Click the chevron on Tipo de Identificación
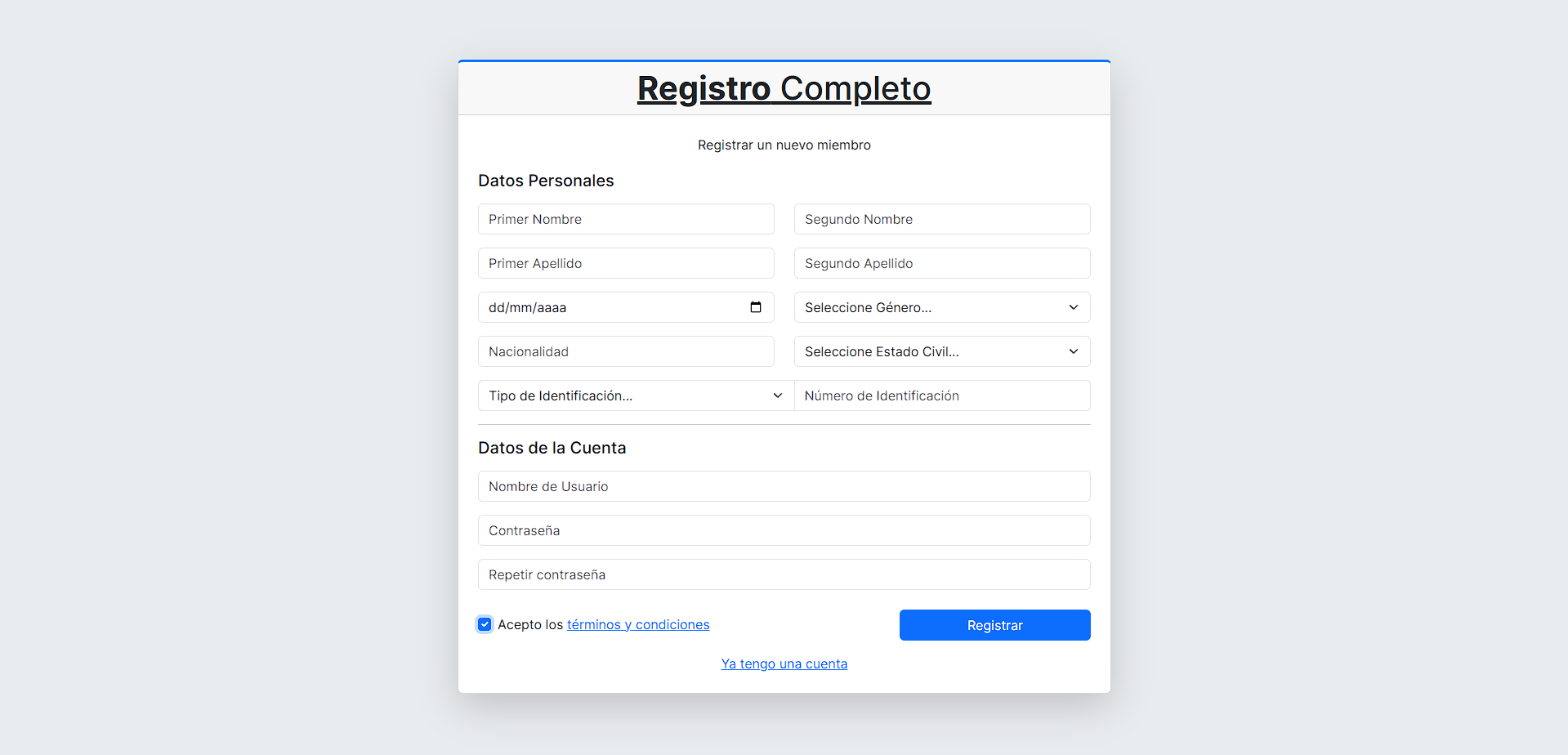1568x755 pixels. click(x=775, y=395)
